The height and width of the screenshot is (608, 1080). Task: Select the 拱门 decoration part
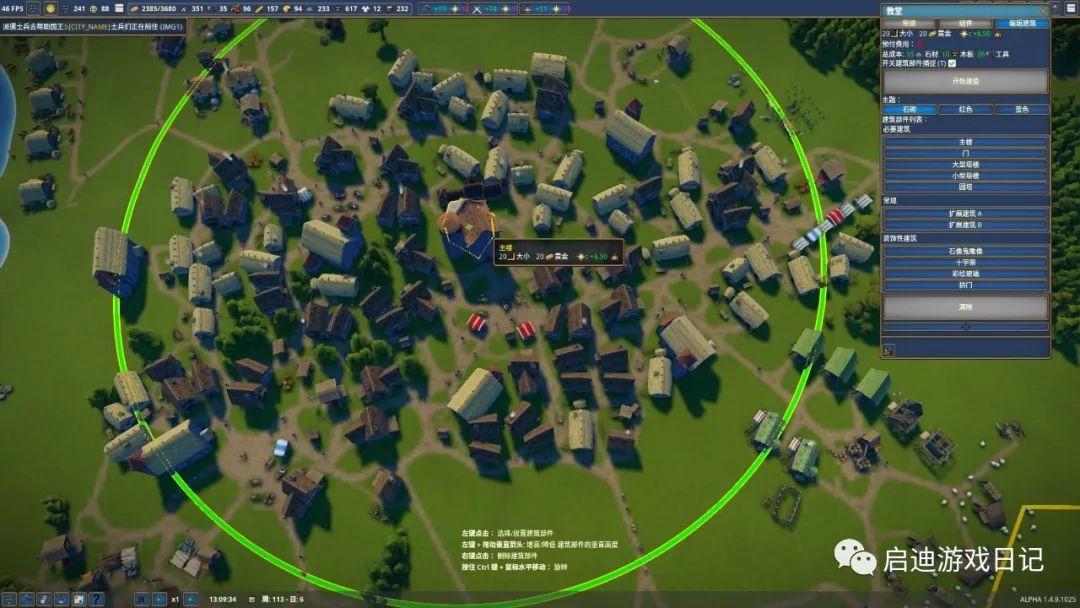(966, 284)
